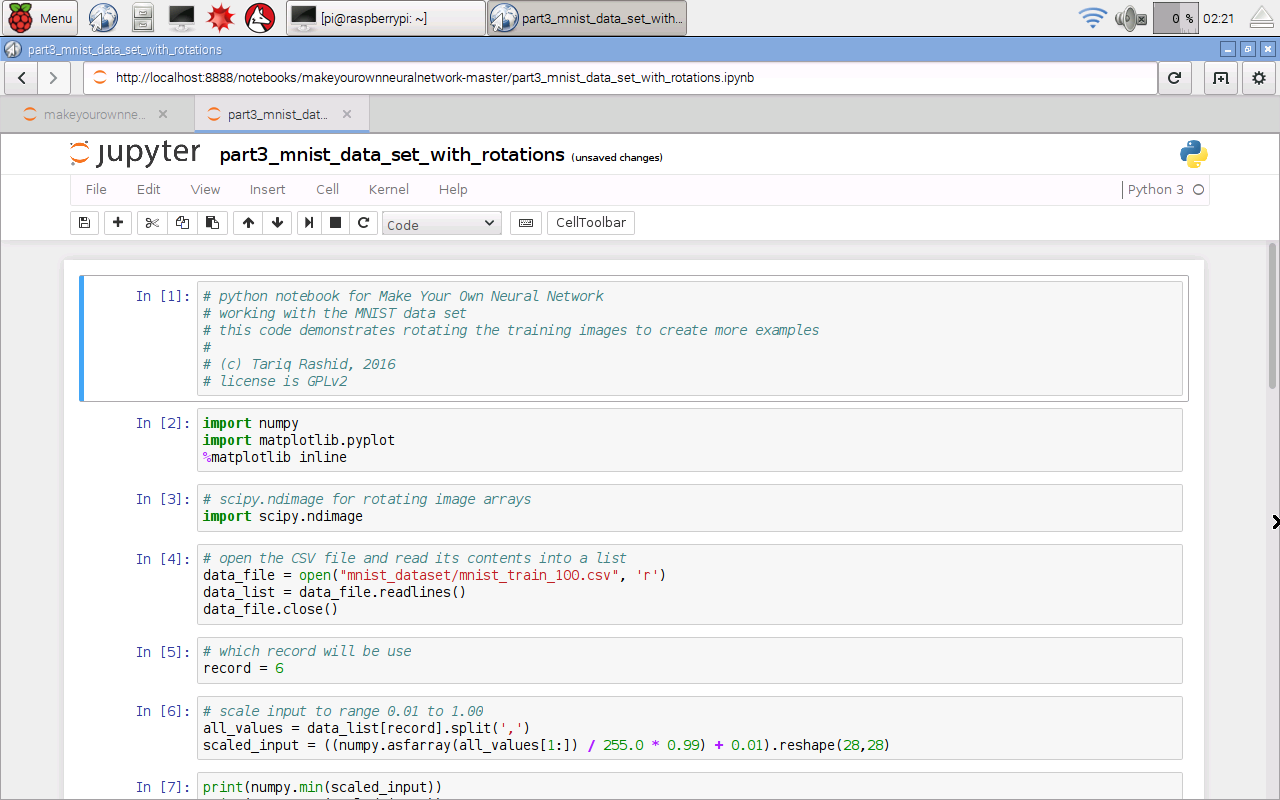Copy selected cells icon in Jupyter toolbar
This screenshot has width=1280, height=800.
pos(182,223)
